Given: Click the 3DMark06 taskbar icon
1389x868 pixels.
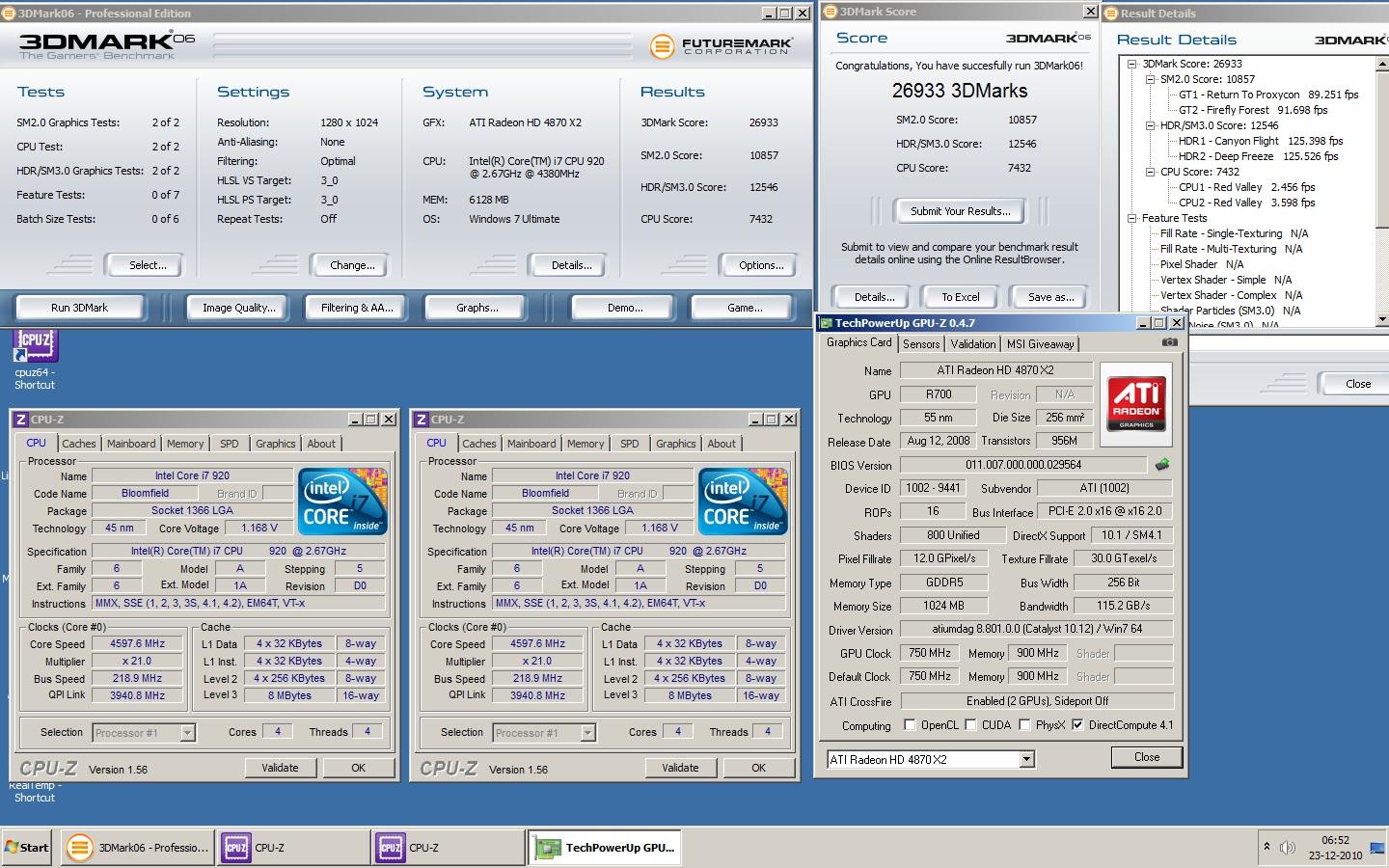Looking at the screenshot, I should tap(138, 848).
